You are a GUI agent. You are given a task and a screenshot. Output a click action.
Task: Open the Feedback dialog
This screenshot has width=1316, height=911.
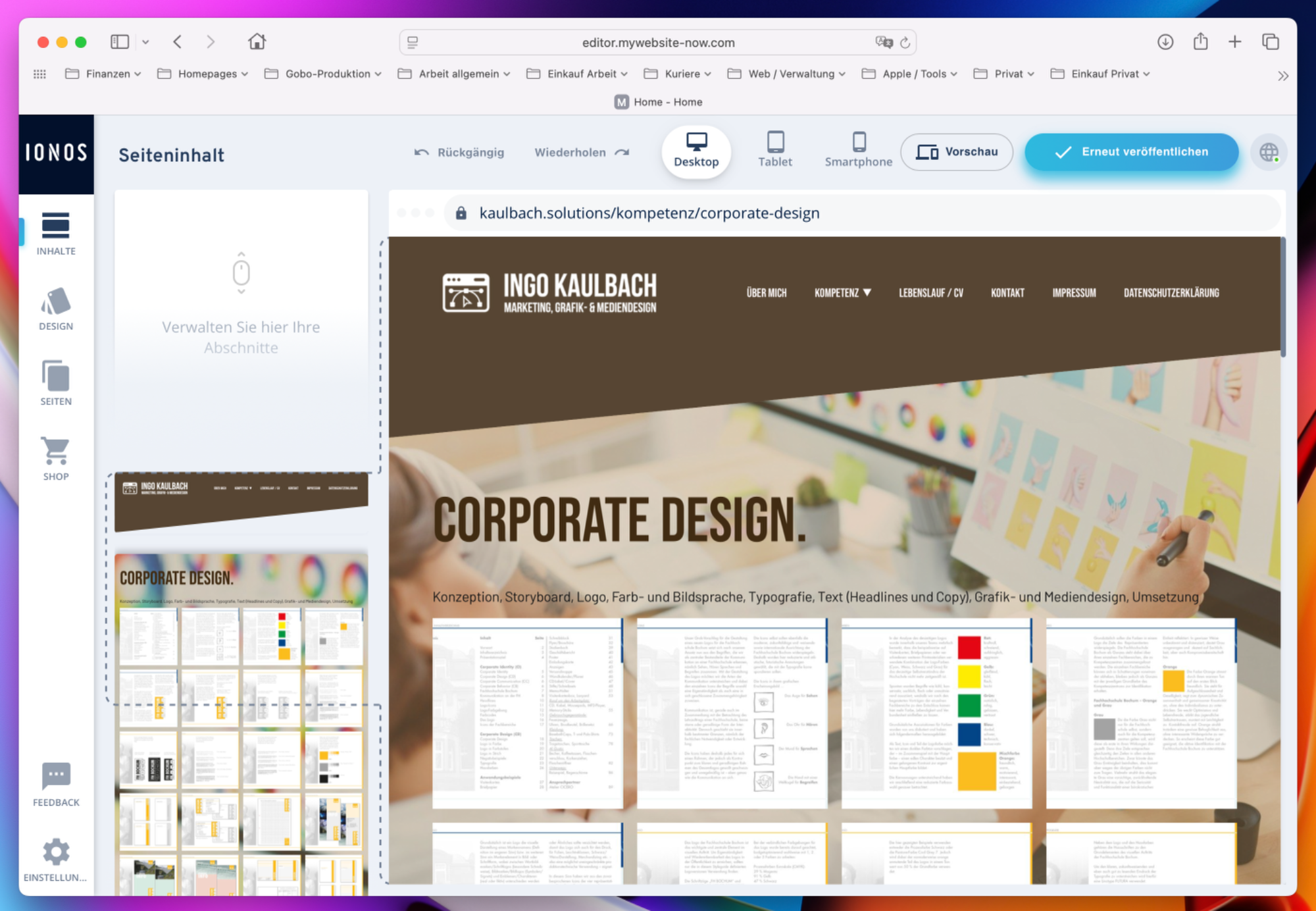tap(56, 785)
